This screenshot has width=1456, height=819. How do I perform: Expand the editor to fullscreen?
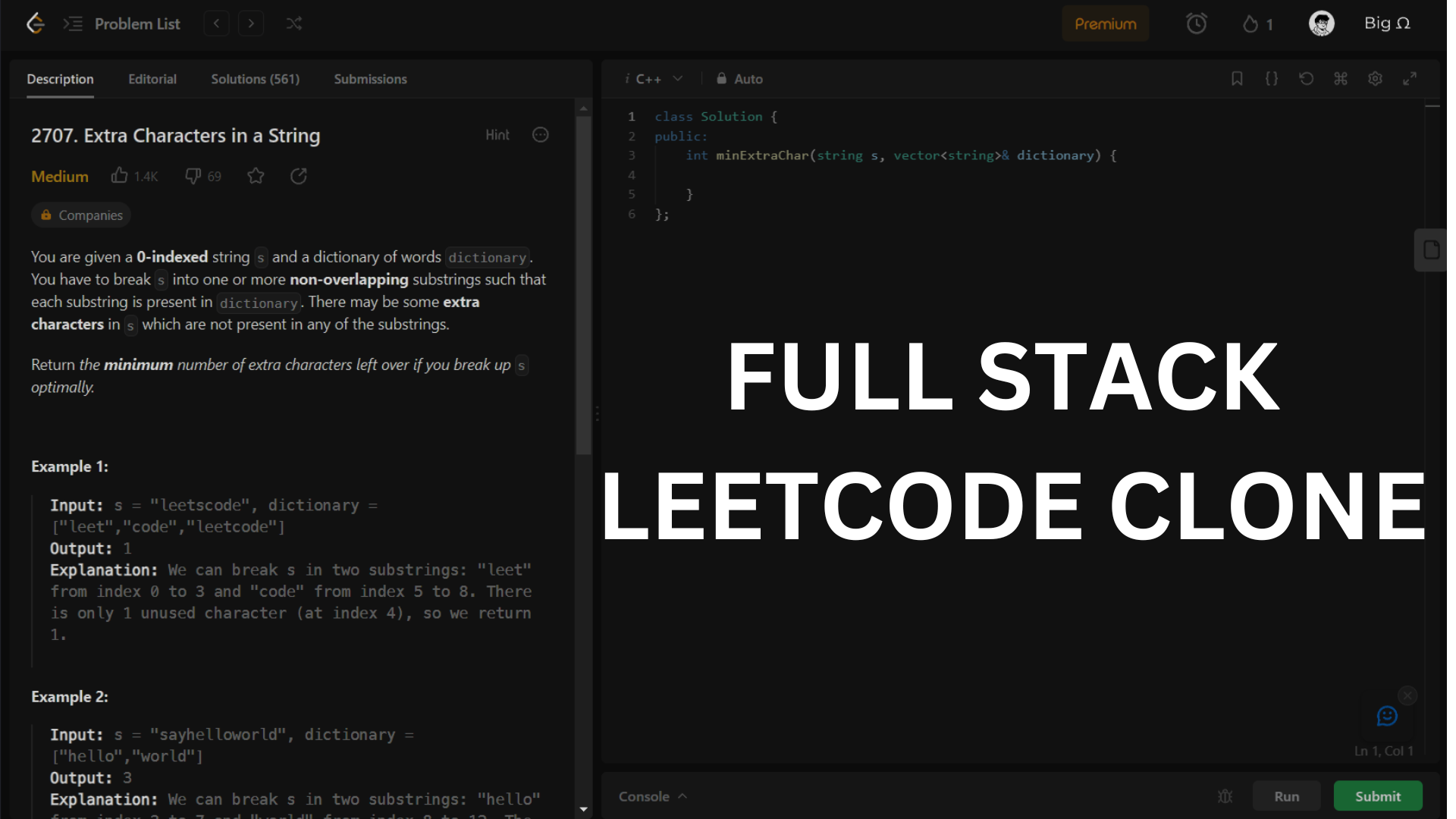point(1410,79)
